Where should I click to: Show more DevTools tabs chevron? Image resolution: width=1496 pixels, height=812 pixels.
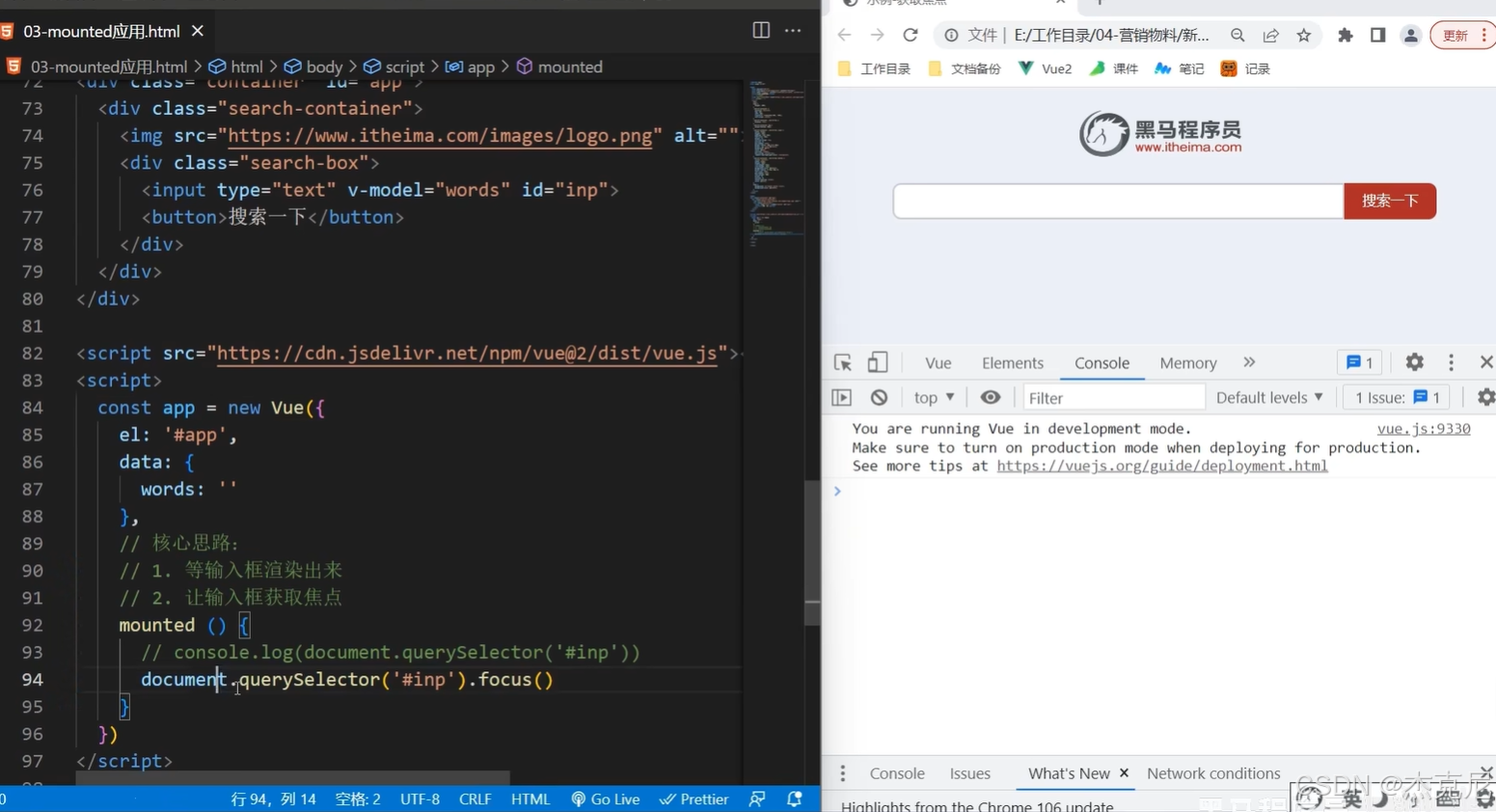[1249, 363]
